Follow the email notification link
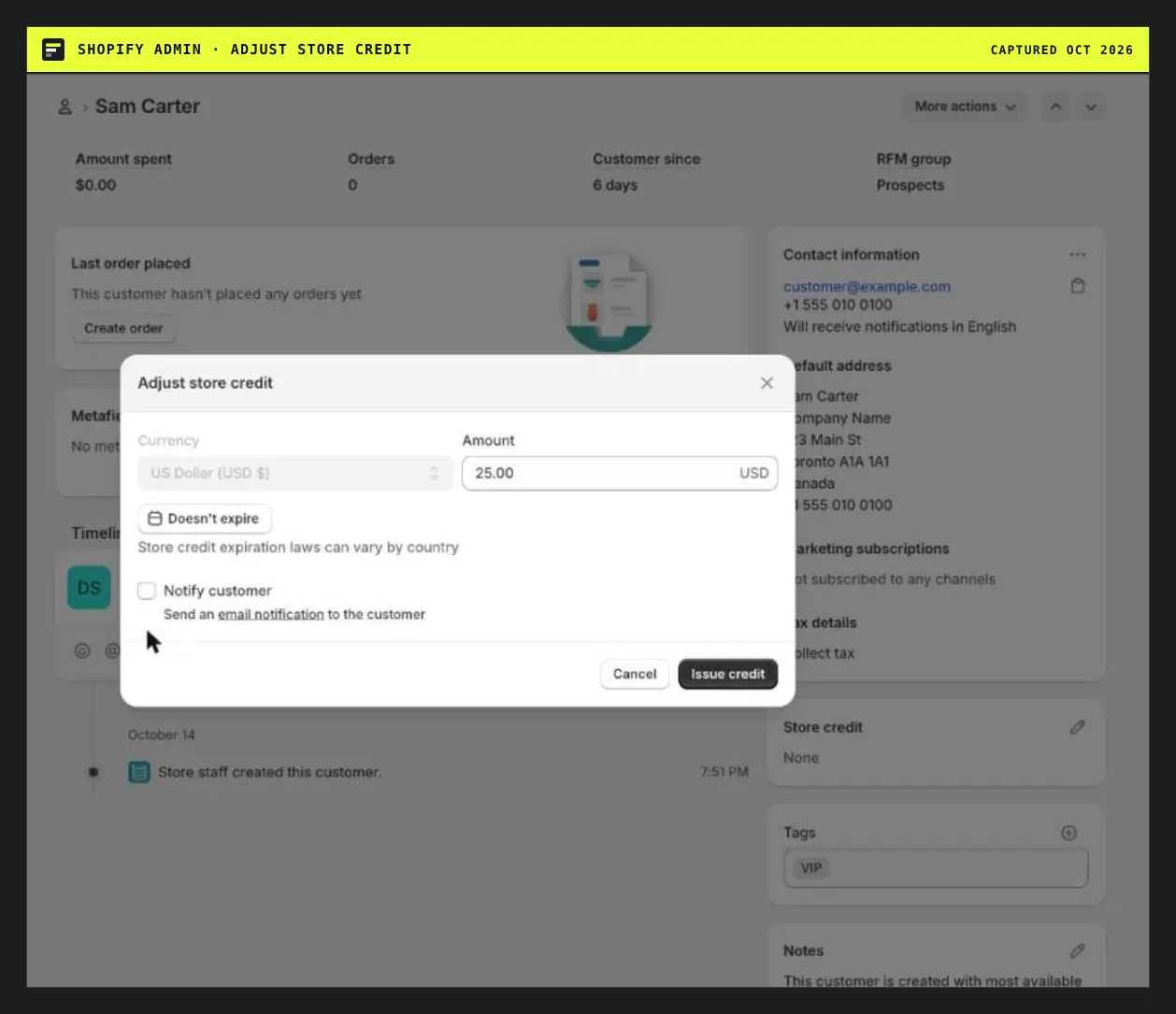 tap(271, 614)
